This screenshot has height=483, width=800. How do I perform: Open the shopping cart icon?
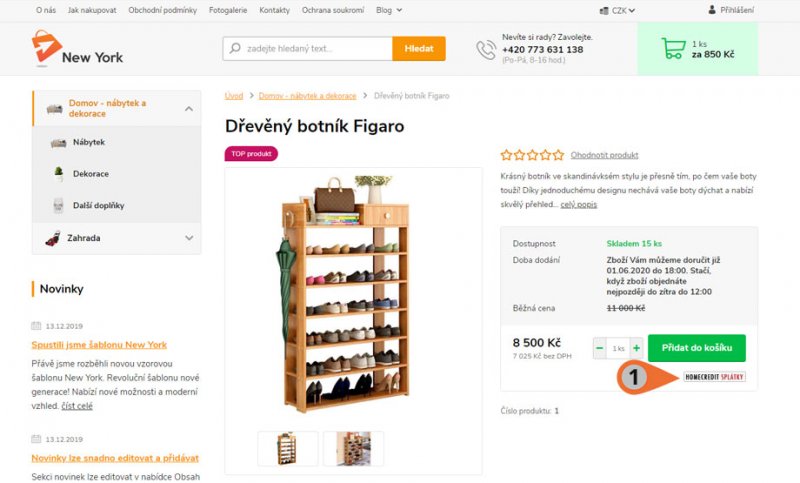(x=673, y=48)
